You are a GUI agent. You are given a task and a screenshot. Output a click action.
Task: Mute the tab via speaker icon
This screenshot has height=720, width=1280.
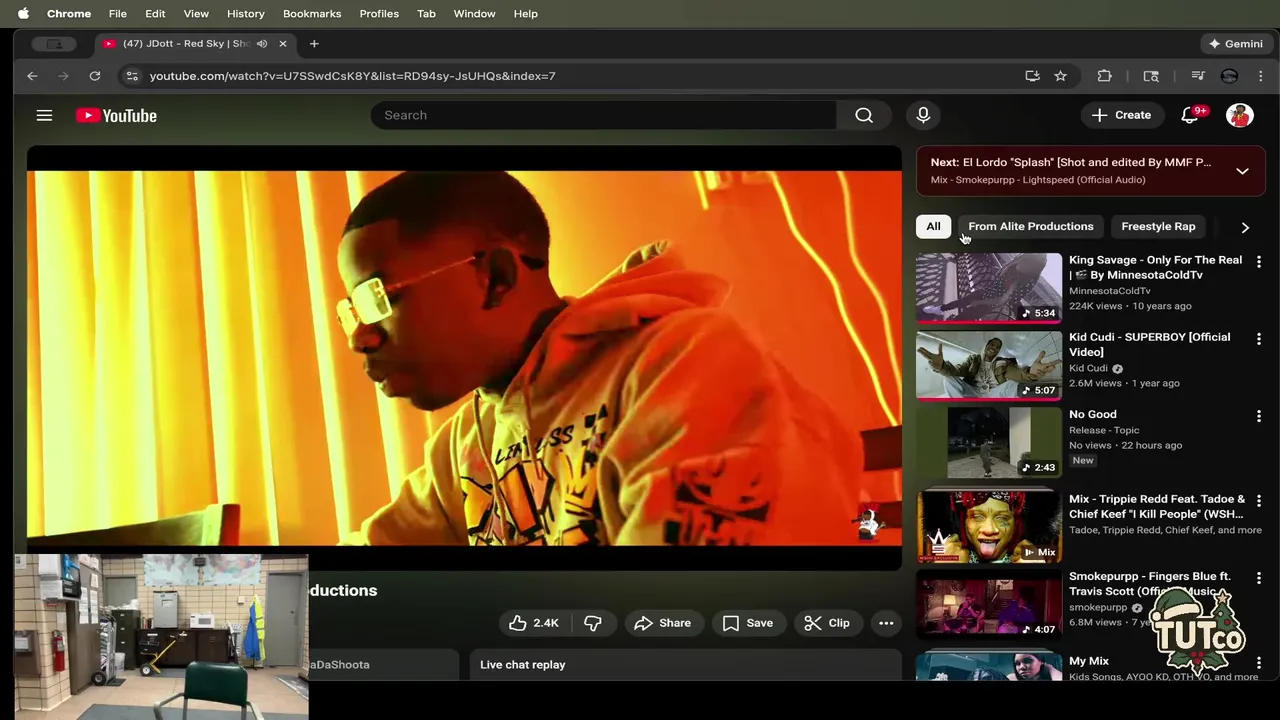click(261, 44)
